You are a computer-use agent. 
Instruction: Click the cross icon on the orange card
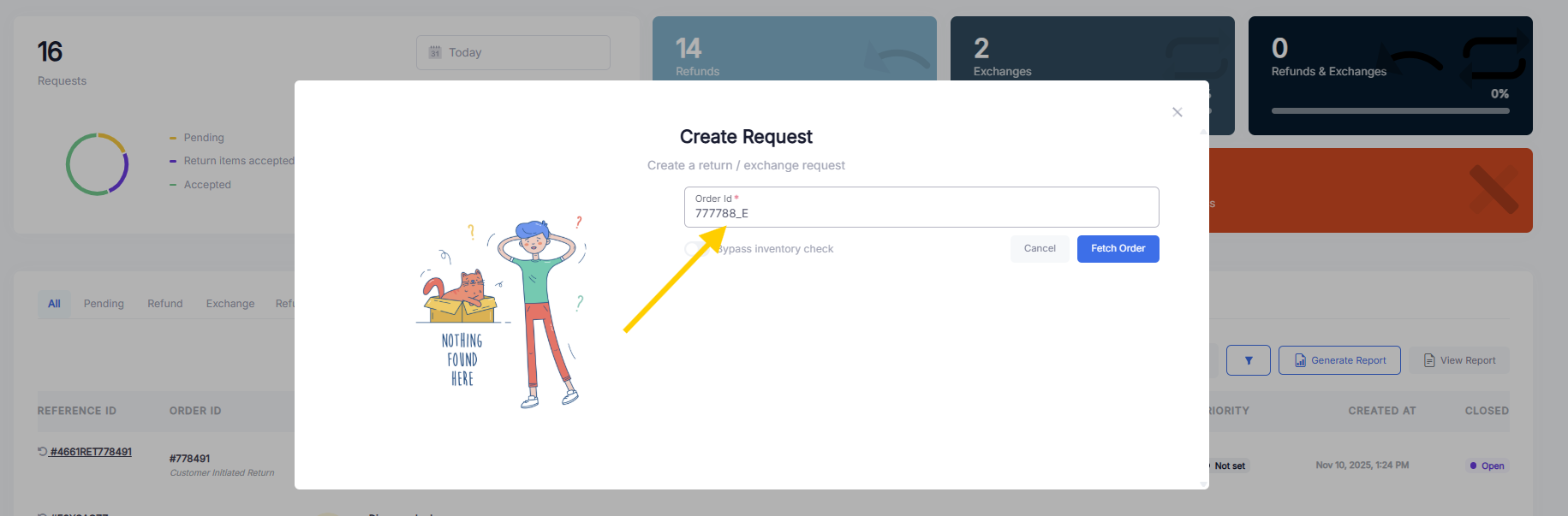[x=1493, y=190]
